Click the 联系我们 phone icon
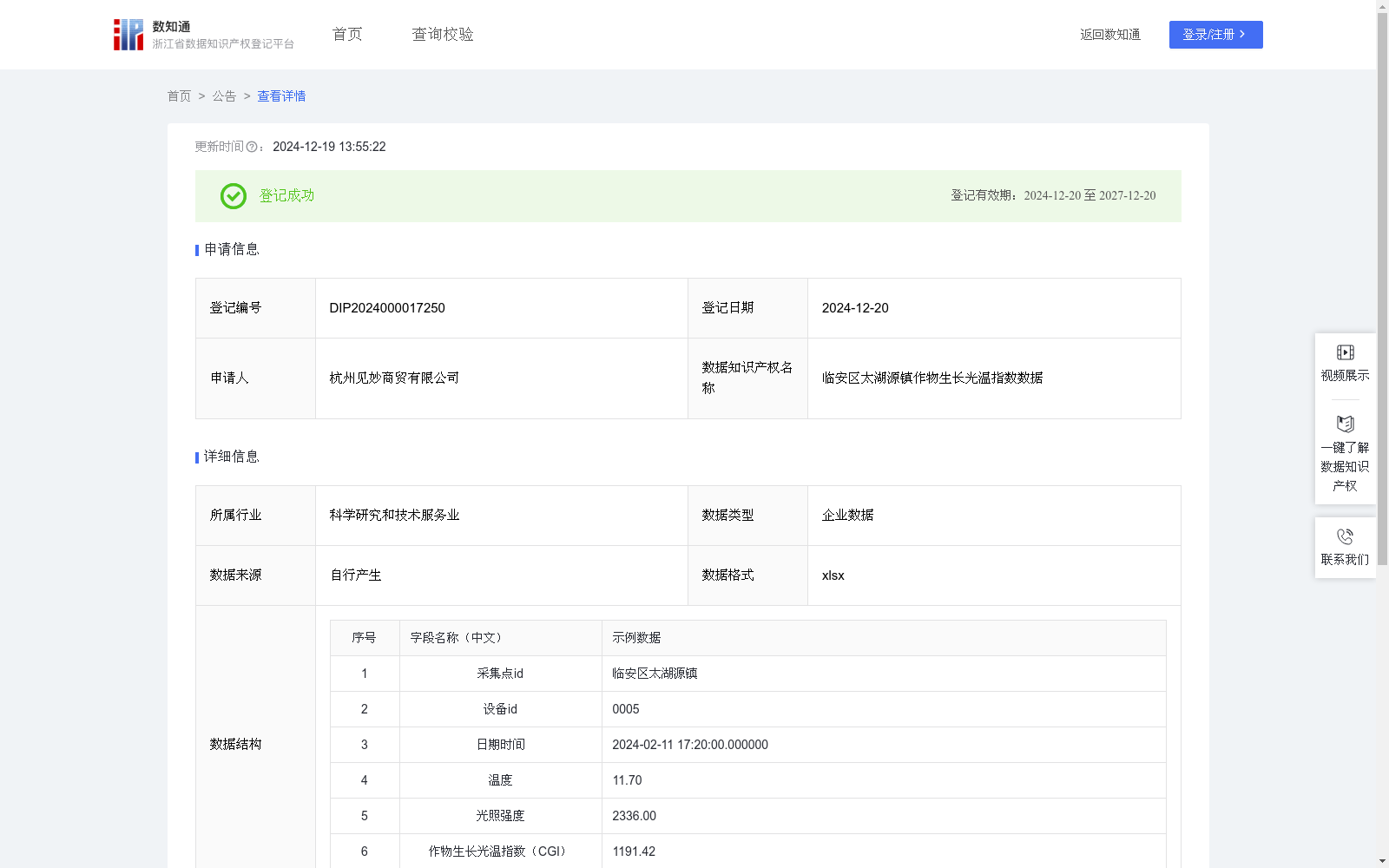Viewport: 1389px width, 868px height. pyautogui.click(x=1345, y=537)
